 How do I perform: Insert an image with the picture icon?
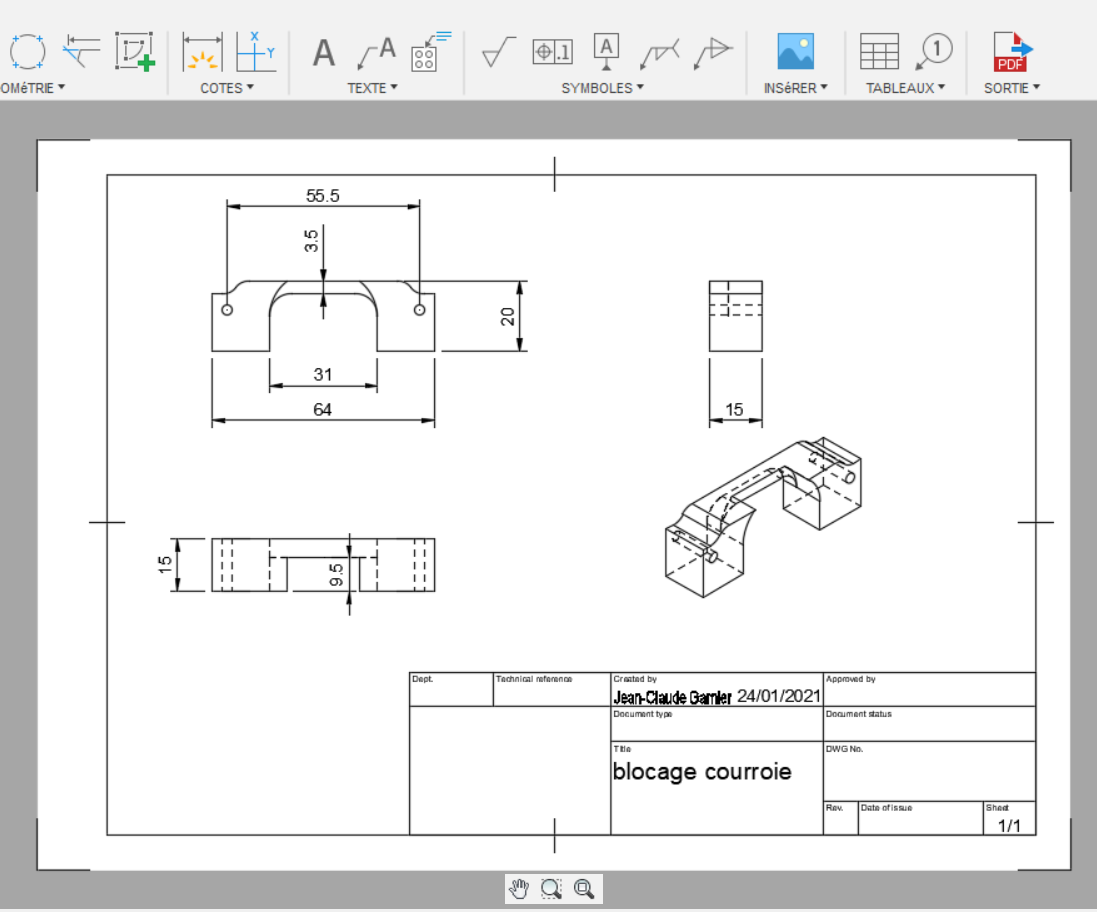[795, 51]
